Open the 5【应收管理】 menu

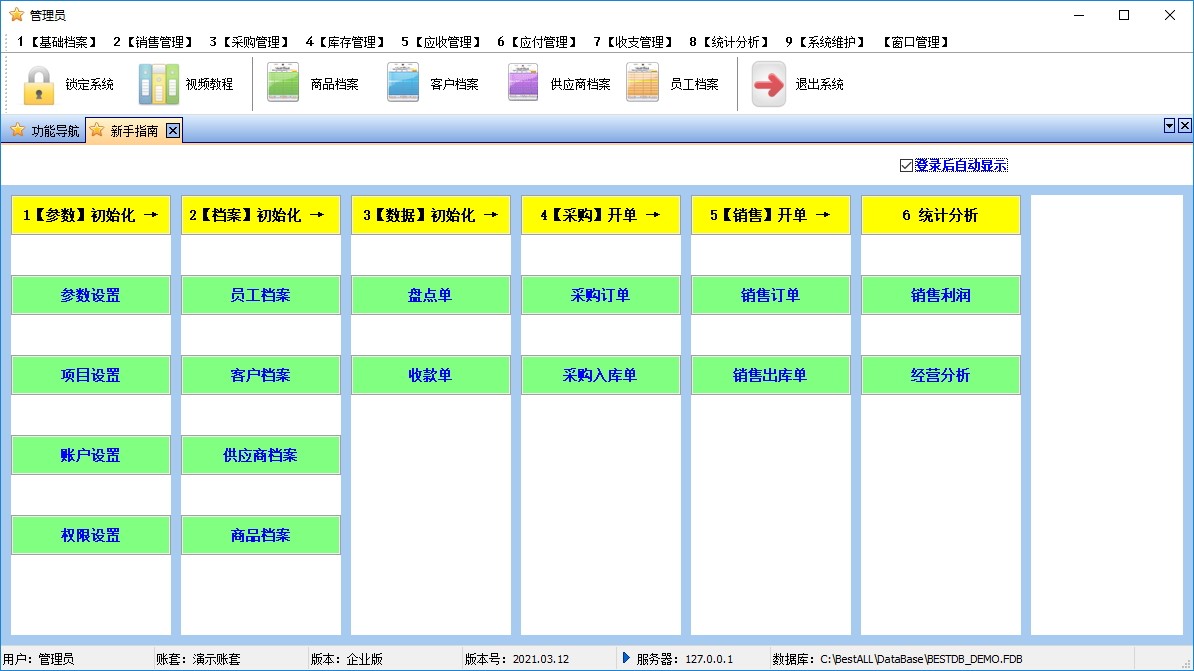point(440,42)
